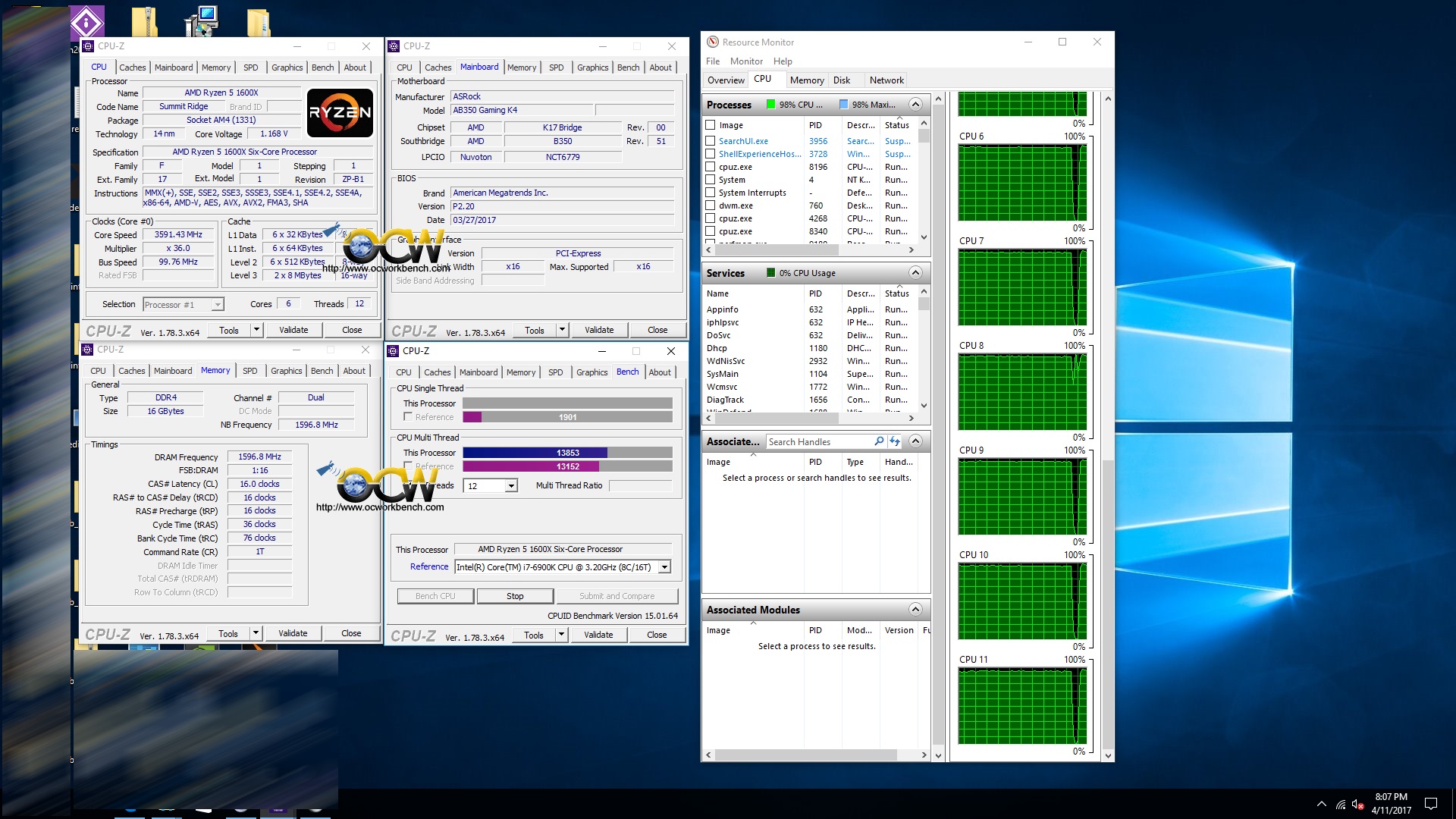1456x819 pixels.
Task: Click title bar icon of CPU-Z Mainboard window
Action: click(394, 46)
